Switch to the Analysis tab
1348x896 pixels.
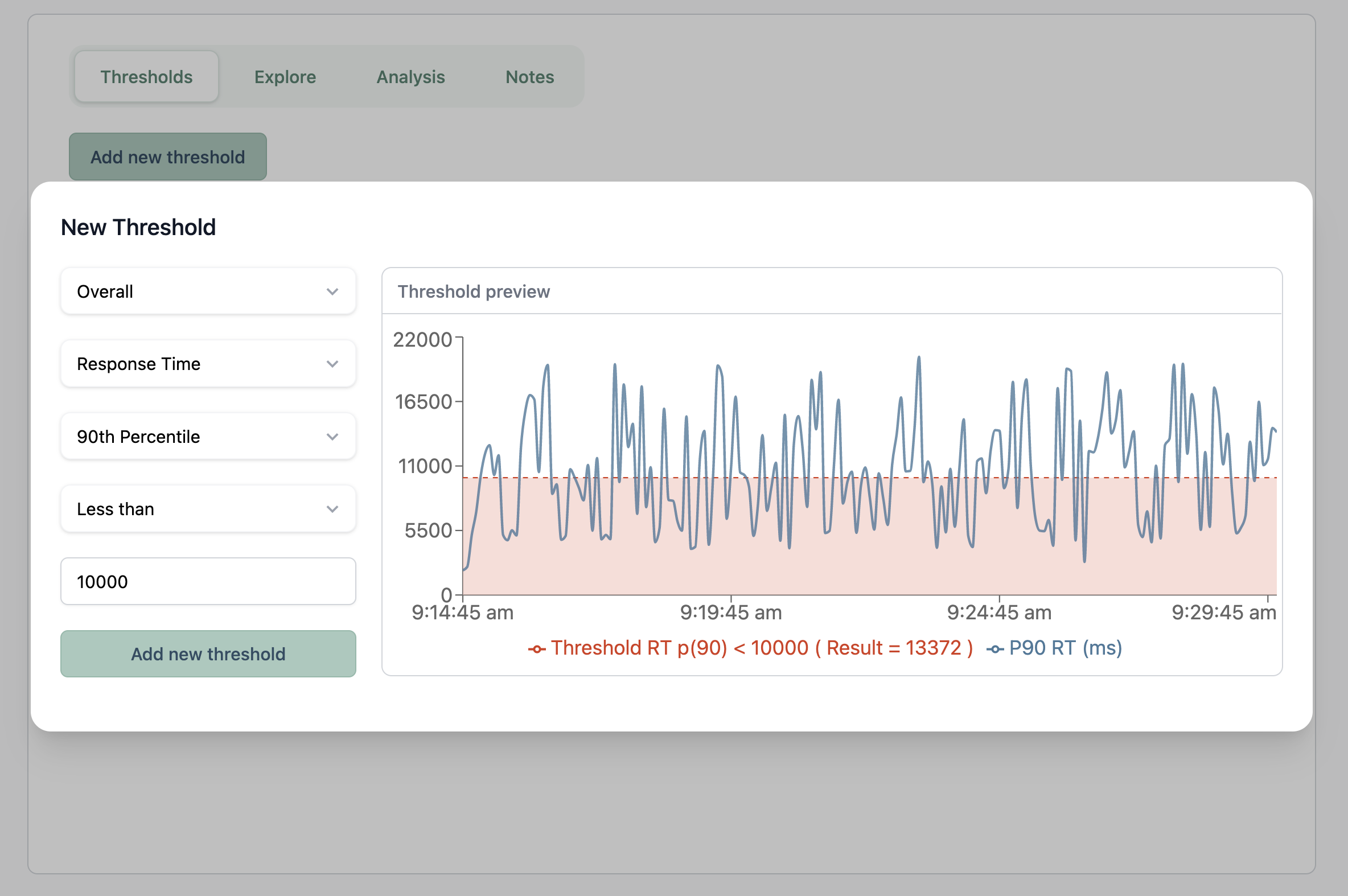click(411, 76)
